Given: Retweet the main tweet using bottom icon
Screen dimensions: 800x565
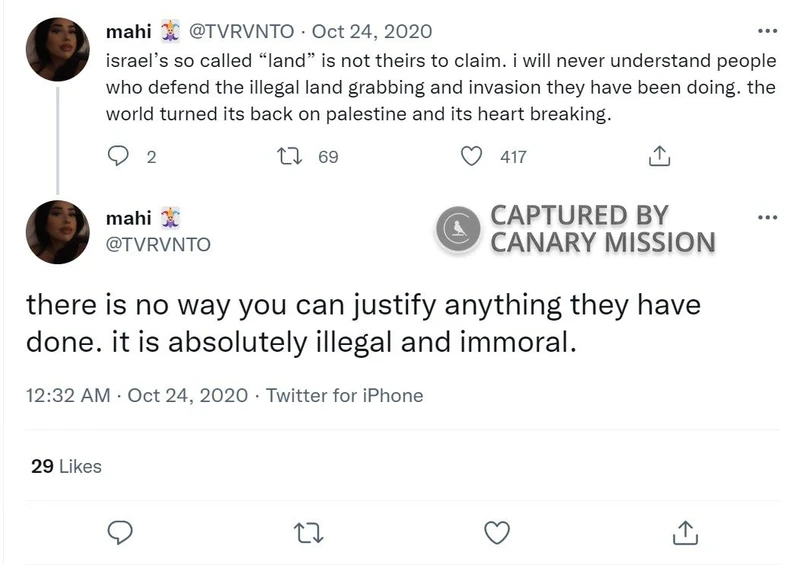Looking at the screenshot, I should 308,531.
